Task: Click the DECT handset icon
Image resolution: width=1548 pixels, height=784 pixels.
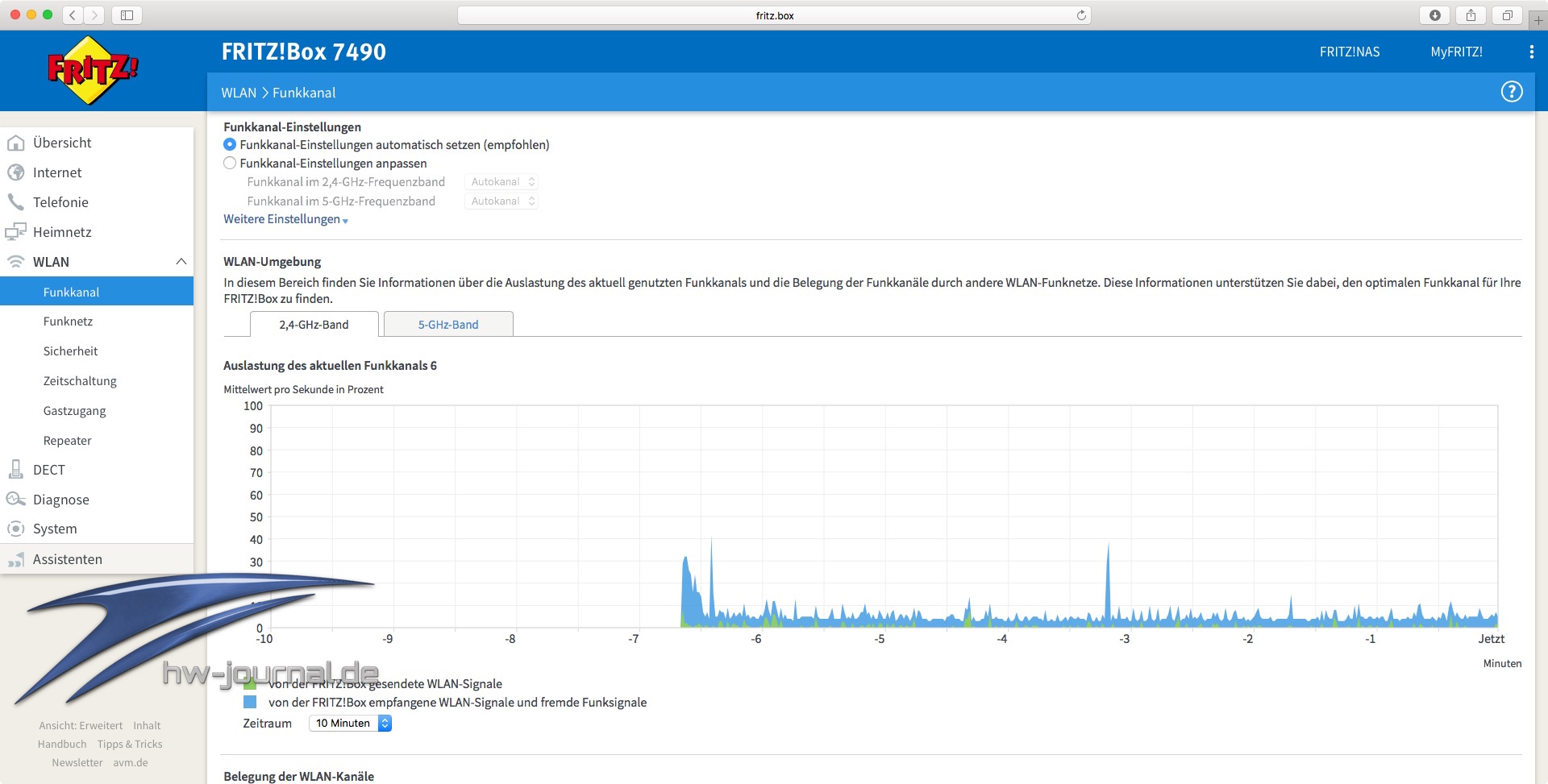Action: (x=15, y=470)
